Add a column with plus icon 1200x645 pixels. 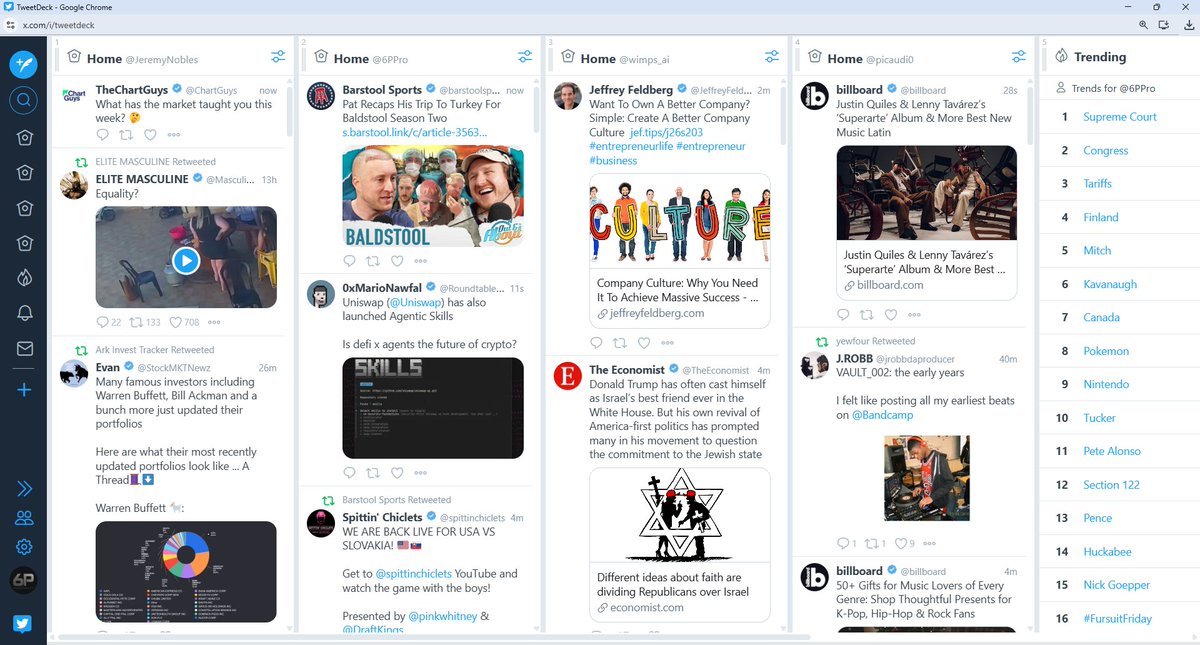click(24, 389)
